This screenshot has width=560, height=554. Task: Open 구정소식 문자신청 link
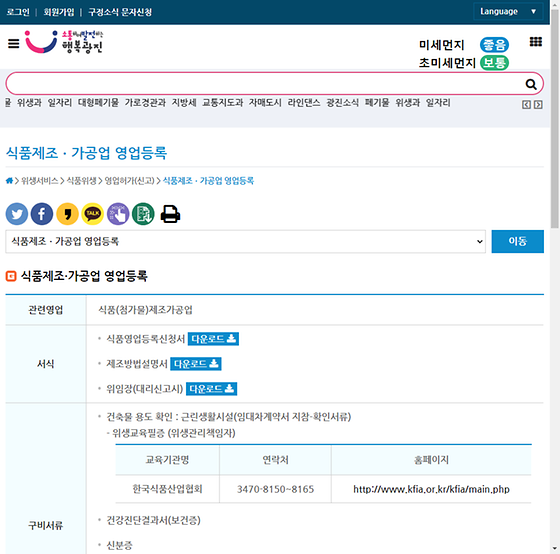pyautogui.click(x=120, y=12)
